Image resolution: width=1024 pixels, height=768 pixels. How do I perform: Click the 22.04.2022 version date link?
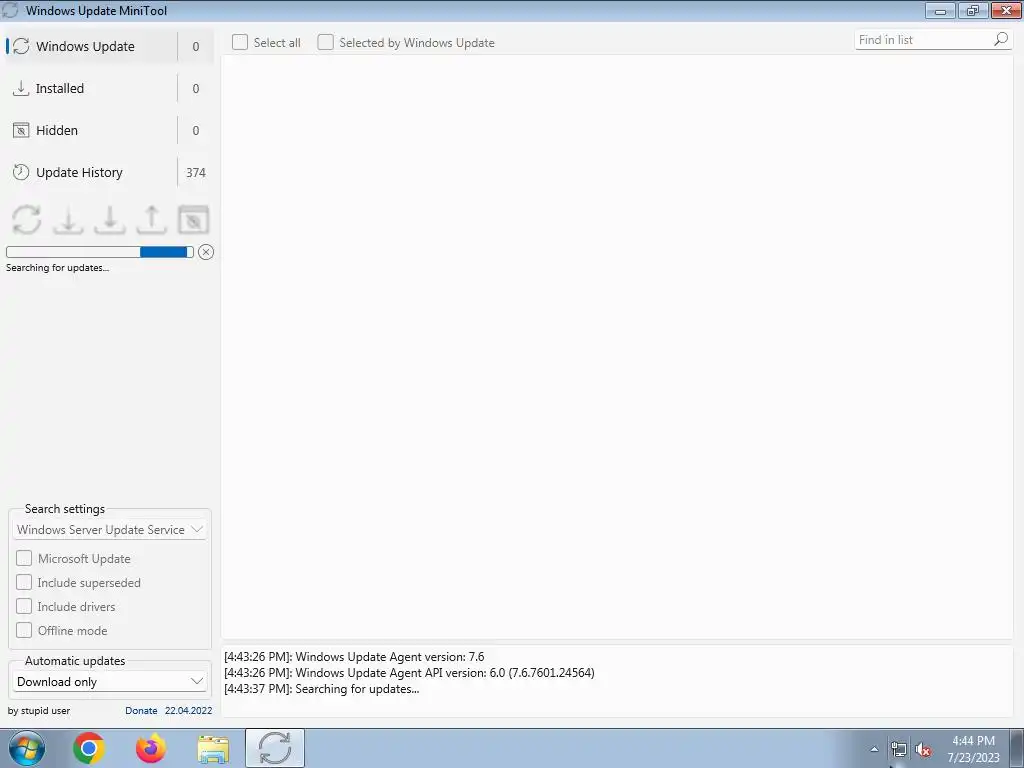click(x=188, y=711)
